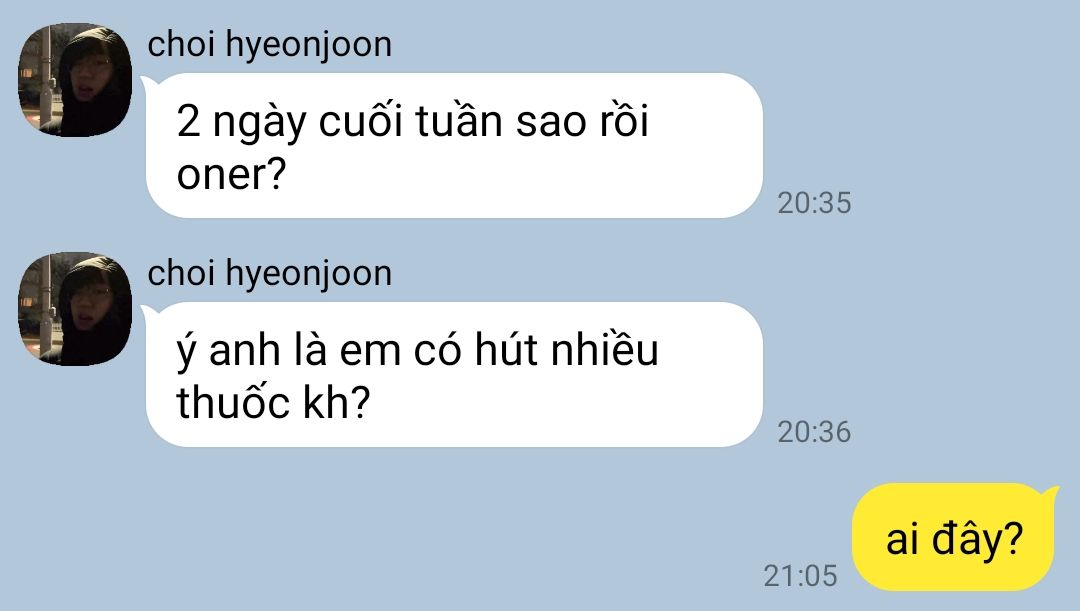Select the "ý anh là em có hút" bubble
This screenshot has width=1080, height=611.
(x=454, y=374)
